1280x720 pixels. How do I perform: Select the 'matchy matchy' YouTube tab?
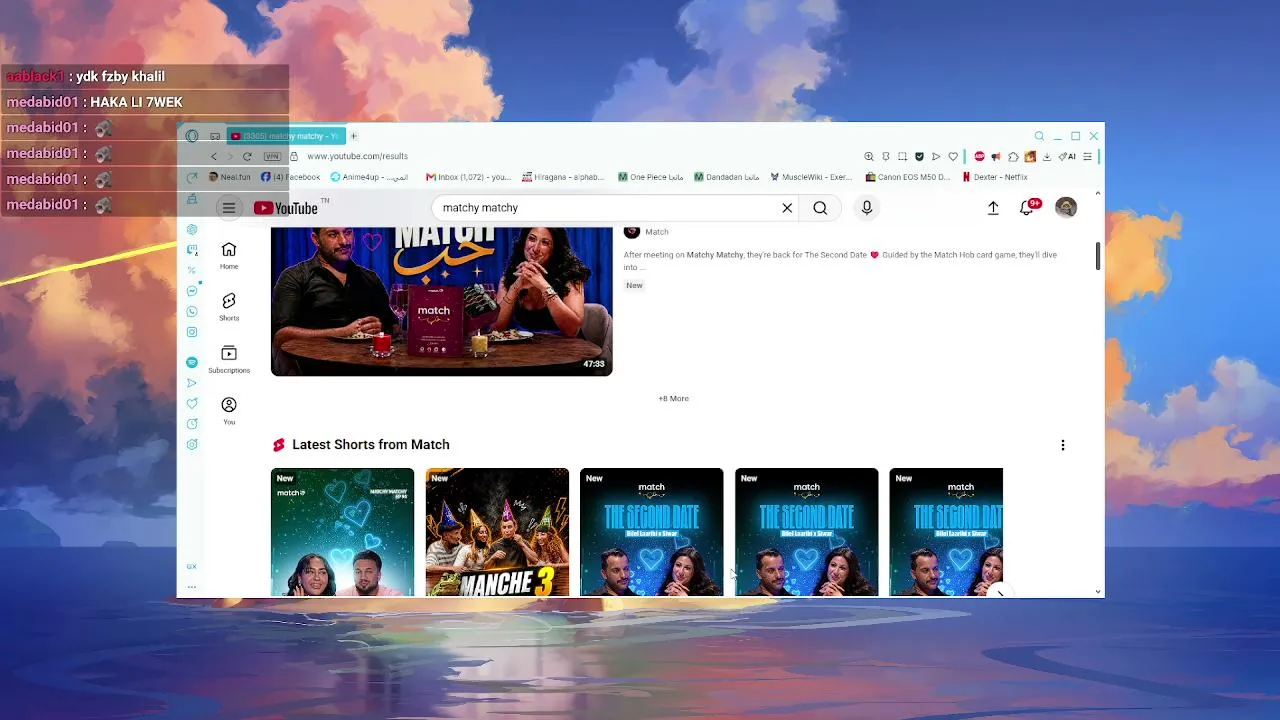point(285,136)
